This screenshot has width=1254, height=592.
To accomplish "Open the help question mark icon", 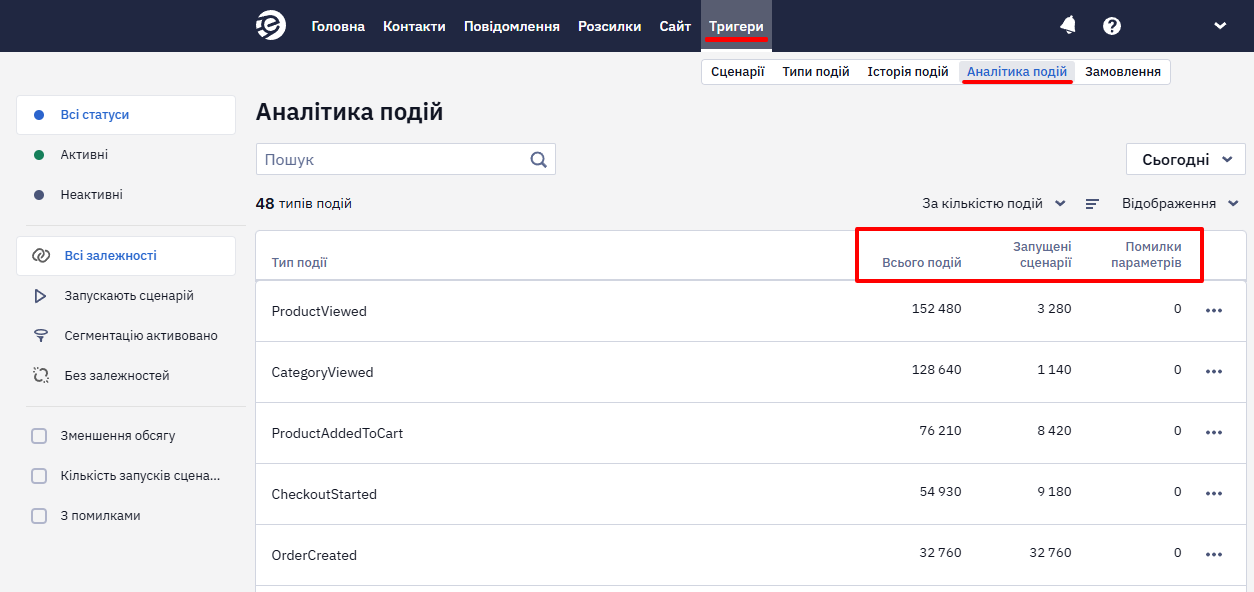I will tap(1112, 26).
